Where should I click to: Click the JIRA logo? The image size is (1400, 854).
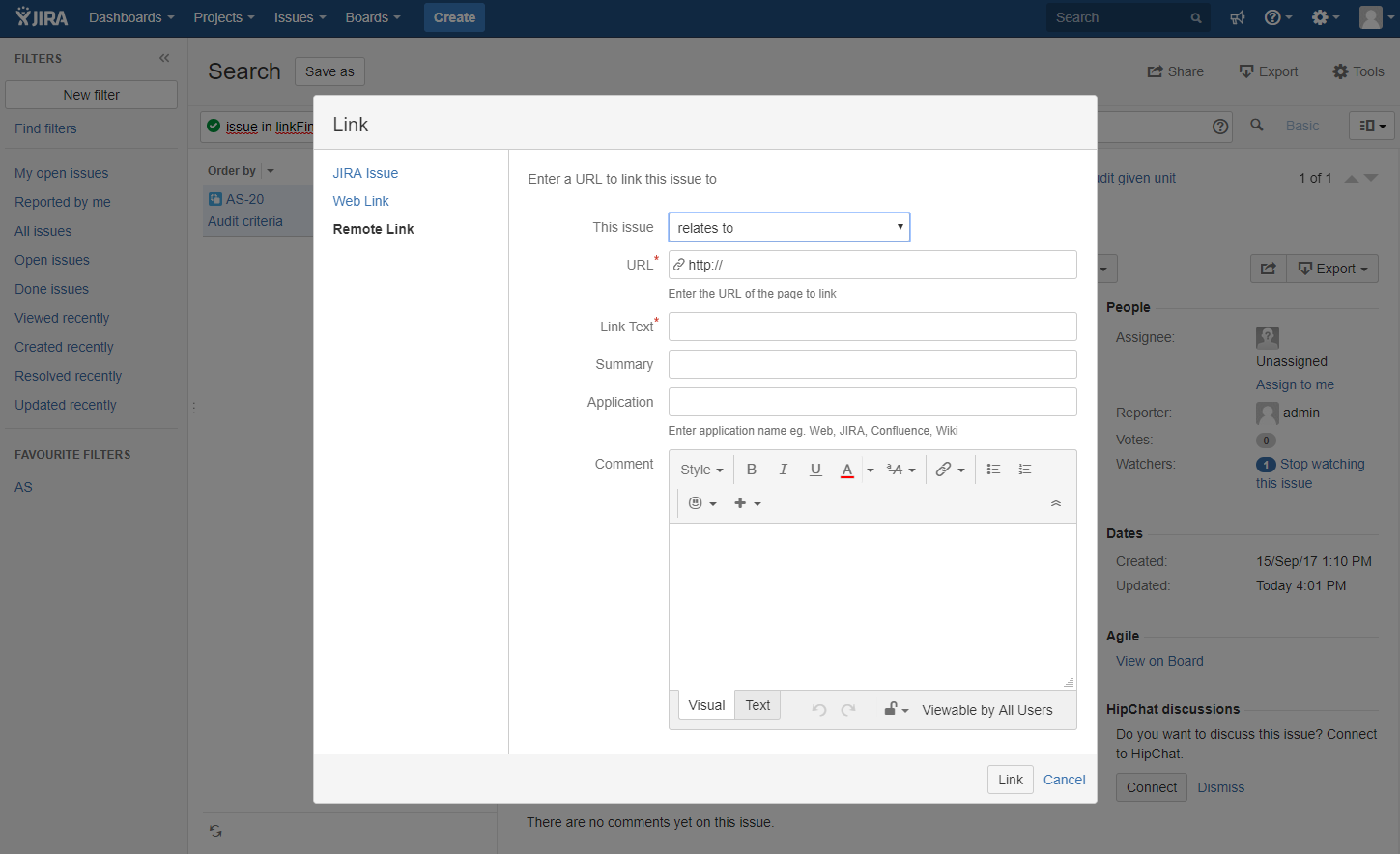coord(42,17)
